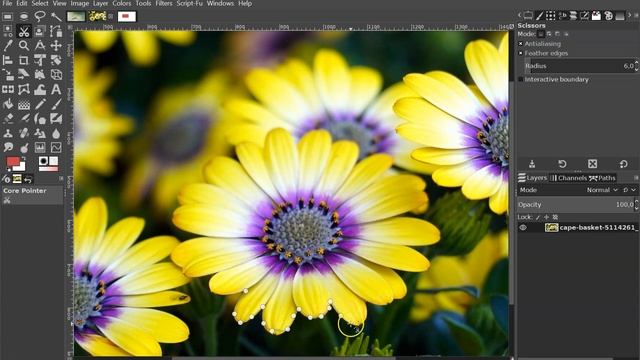Screen dimensions: 640x360
Task: Hide the cape-basket layer with eye icon
Action: pyautogui.click(x=523, y=228)
